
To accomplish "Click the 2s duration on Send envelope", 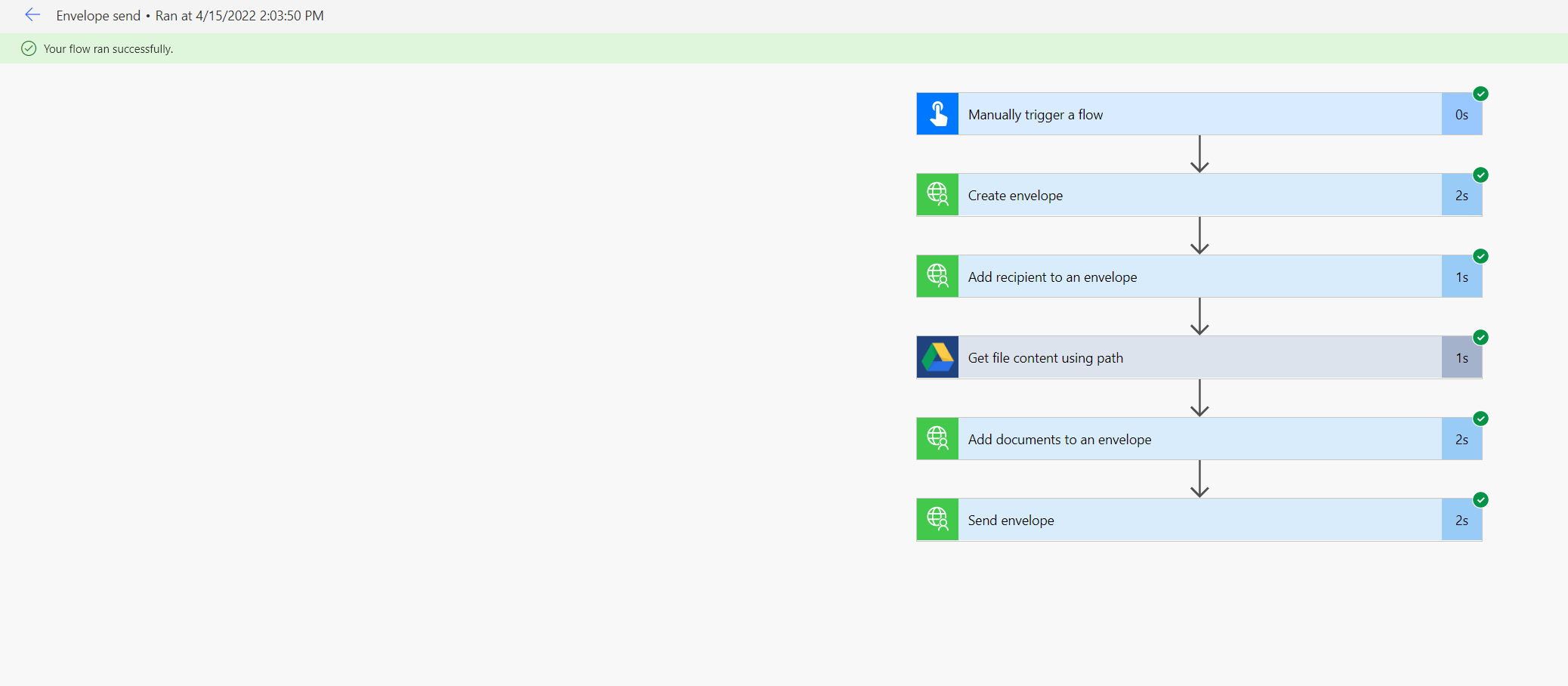I will 1462,521.
